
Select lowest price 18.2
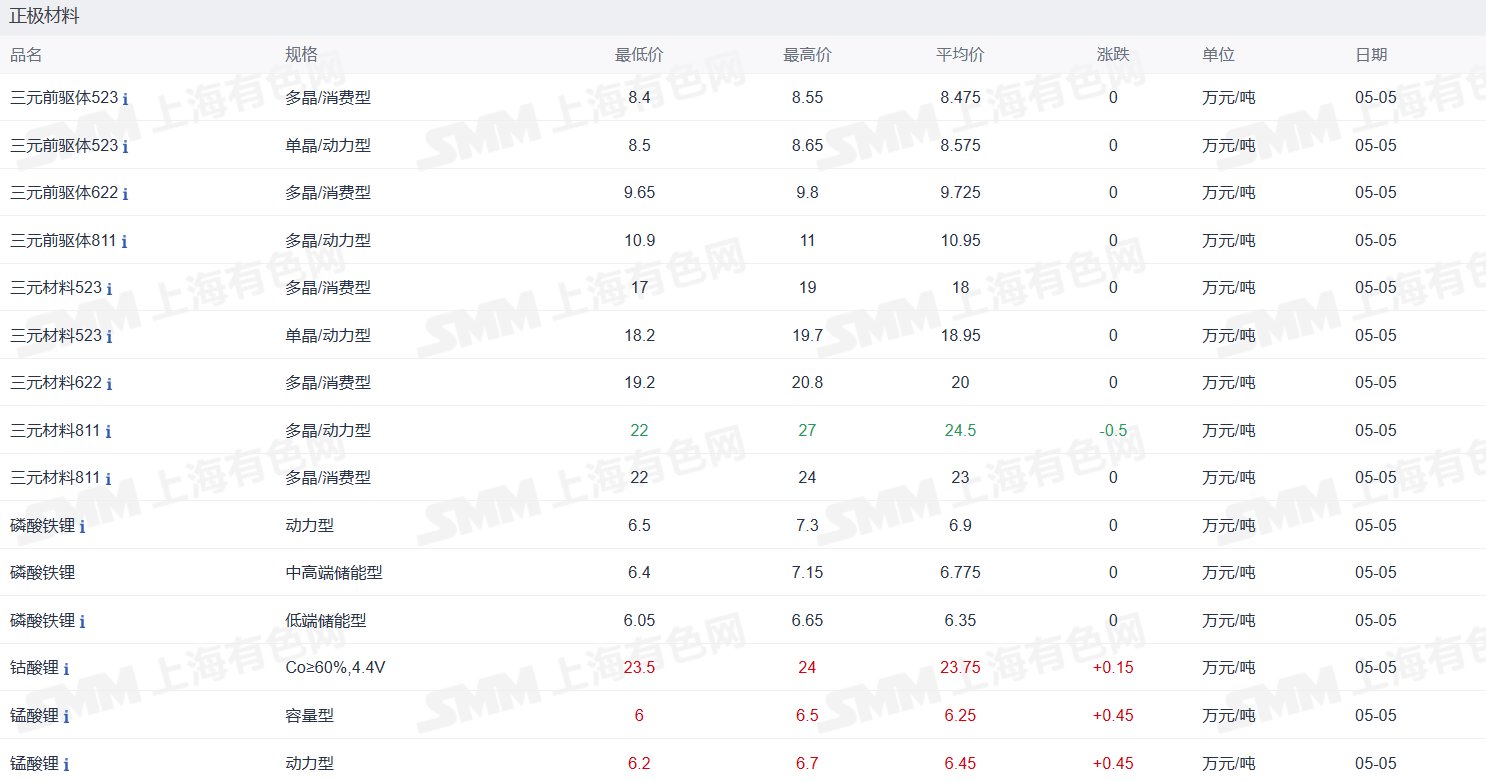point(639,336)
